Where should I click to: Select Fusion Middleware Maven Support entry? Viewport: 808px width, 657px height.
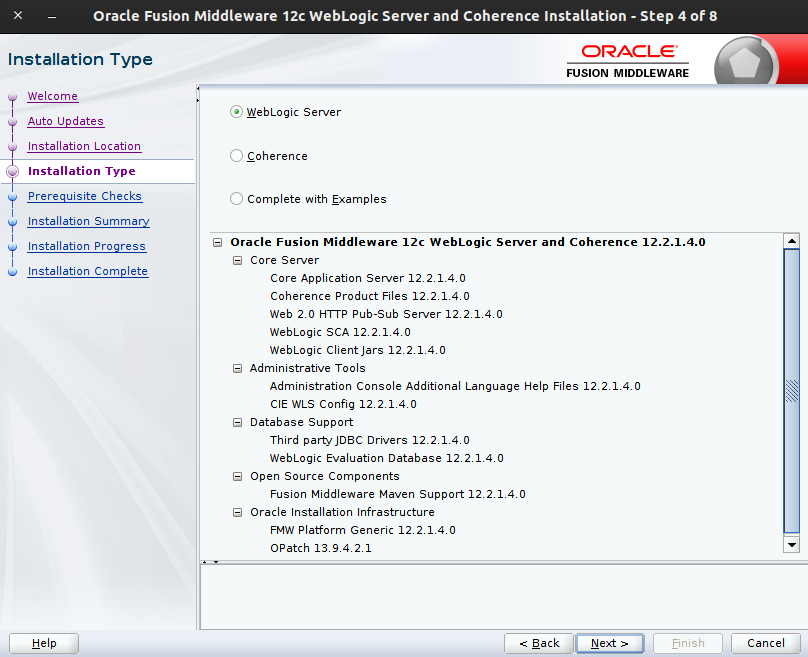click(398, 494)
